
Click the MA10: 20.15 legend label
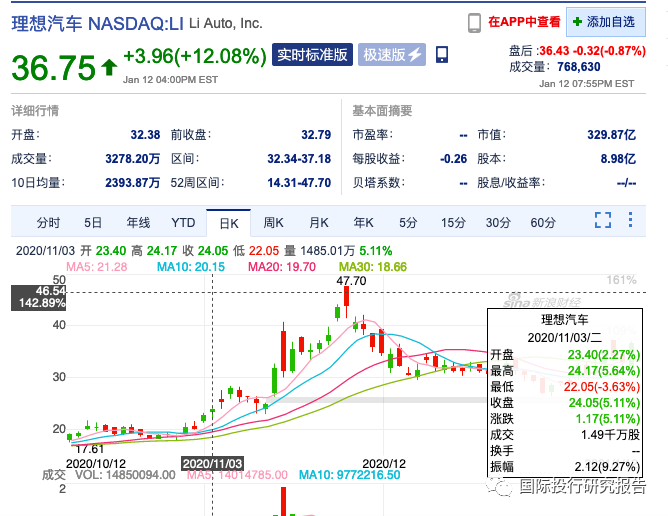[191, 267]
